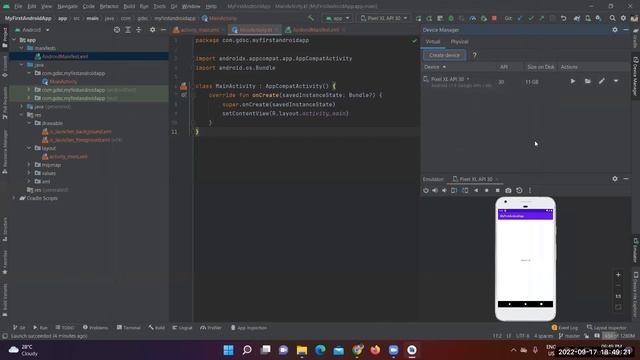The width and height of the screenshot is (640, 360).
Task: Click the red Stop button in toolbar
Action: pyautogui.click(x=494, y=18)
